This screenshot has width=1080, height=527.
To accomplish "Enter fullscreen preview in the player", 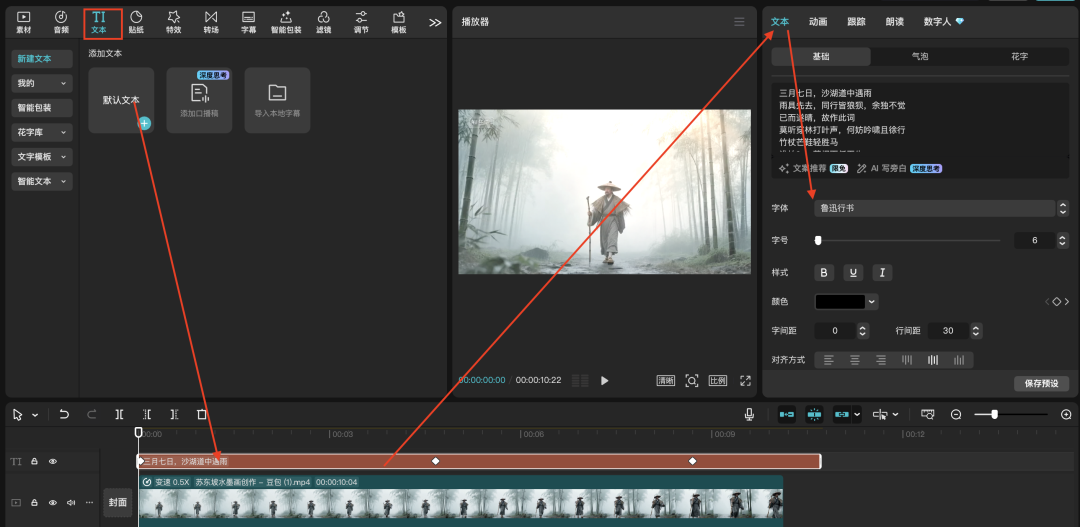I will pyautogui.click(x=745, y=381).
